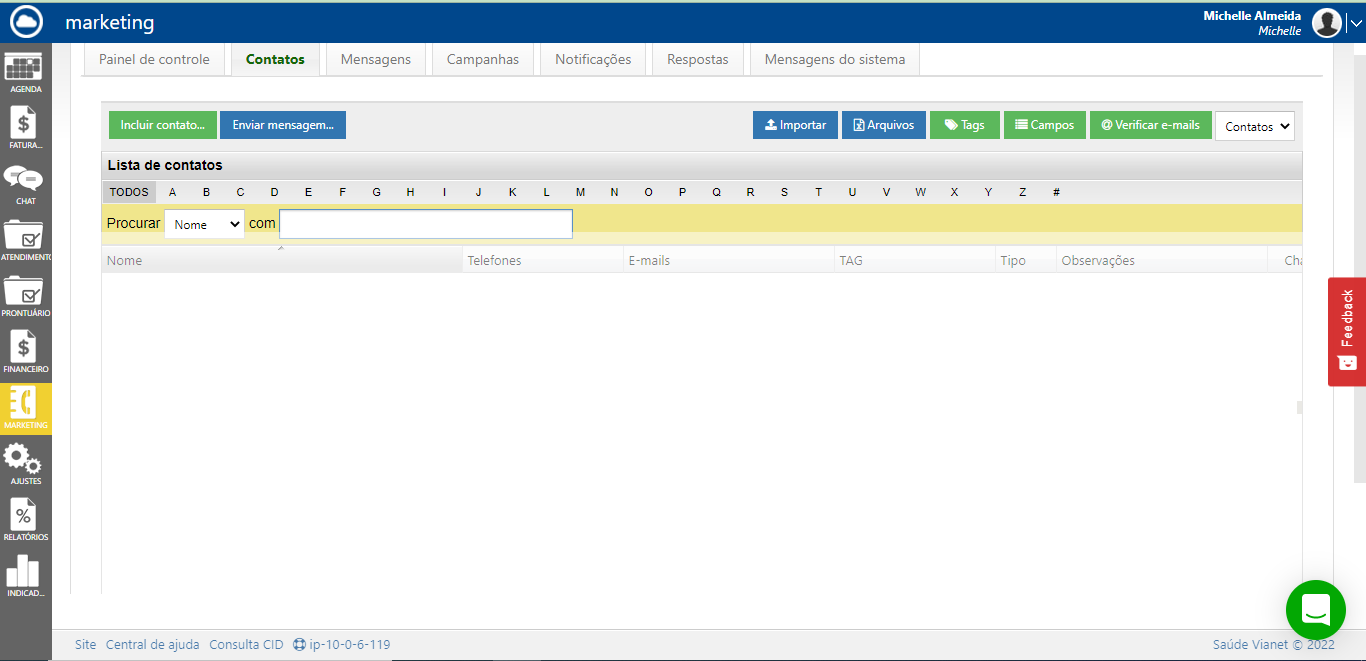The image size is (1366, 661).
Task: Open Mensagens do sistema tab
Action: [835, 59]
